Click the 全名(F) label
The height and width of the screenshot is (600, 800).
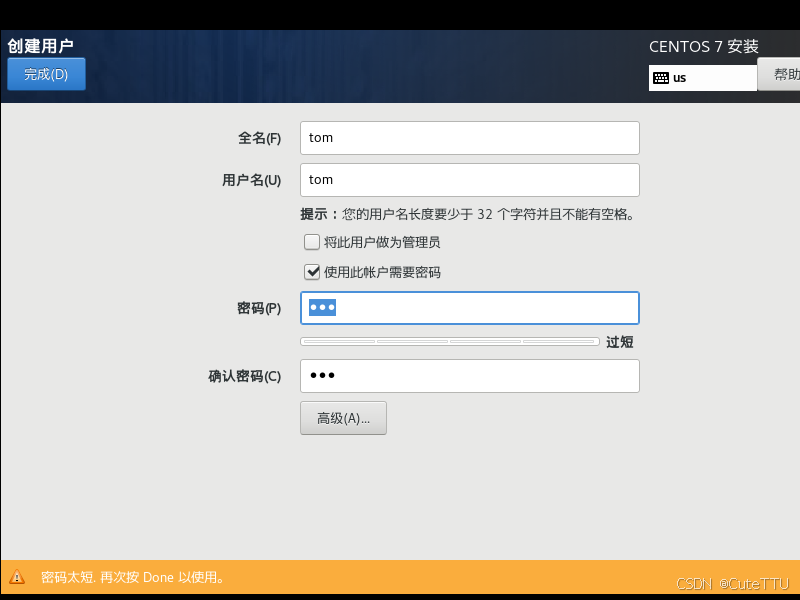click(259, 138)
